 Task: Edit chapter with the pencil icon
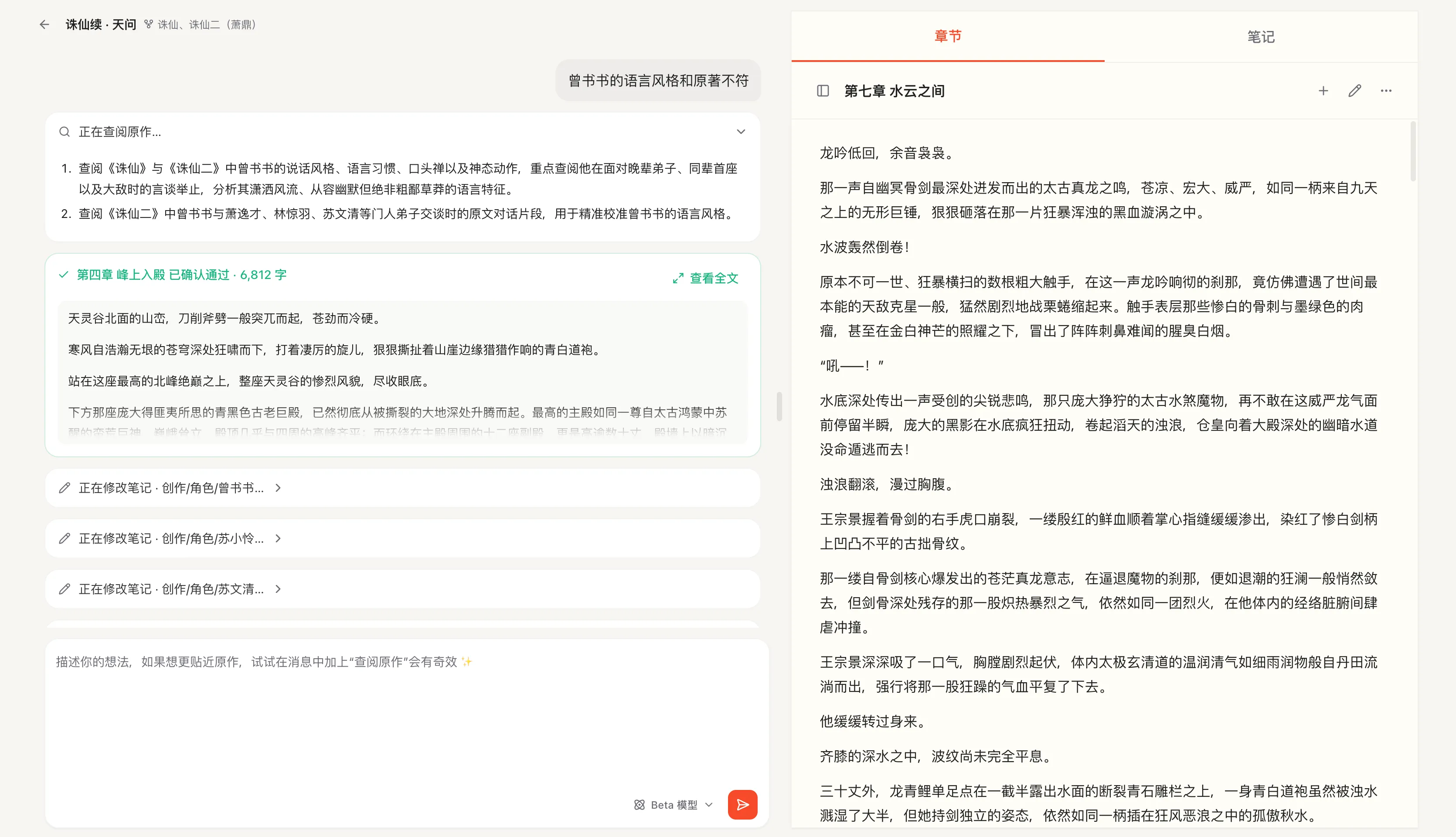(1355, 91)
